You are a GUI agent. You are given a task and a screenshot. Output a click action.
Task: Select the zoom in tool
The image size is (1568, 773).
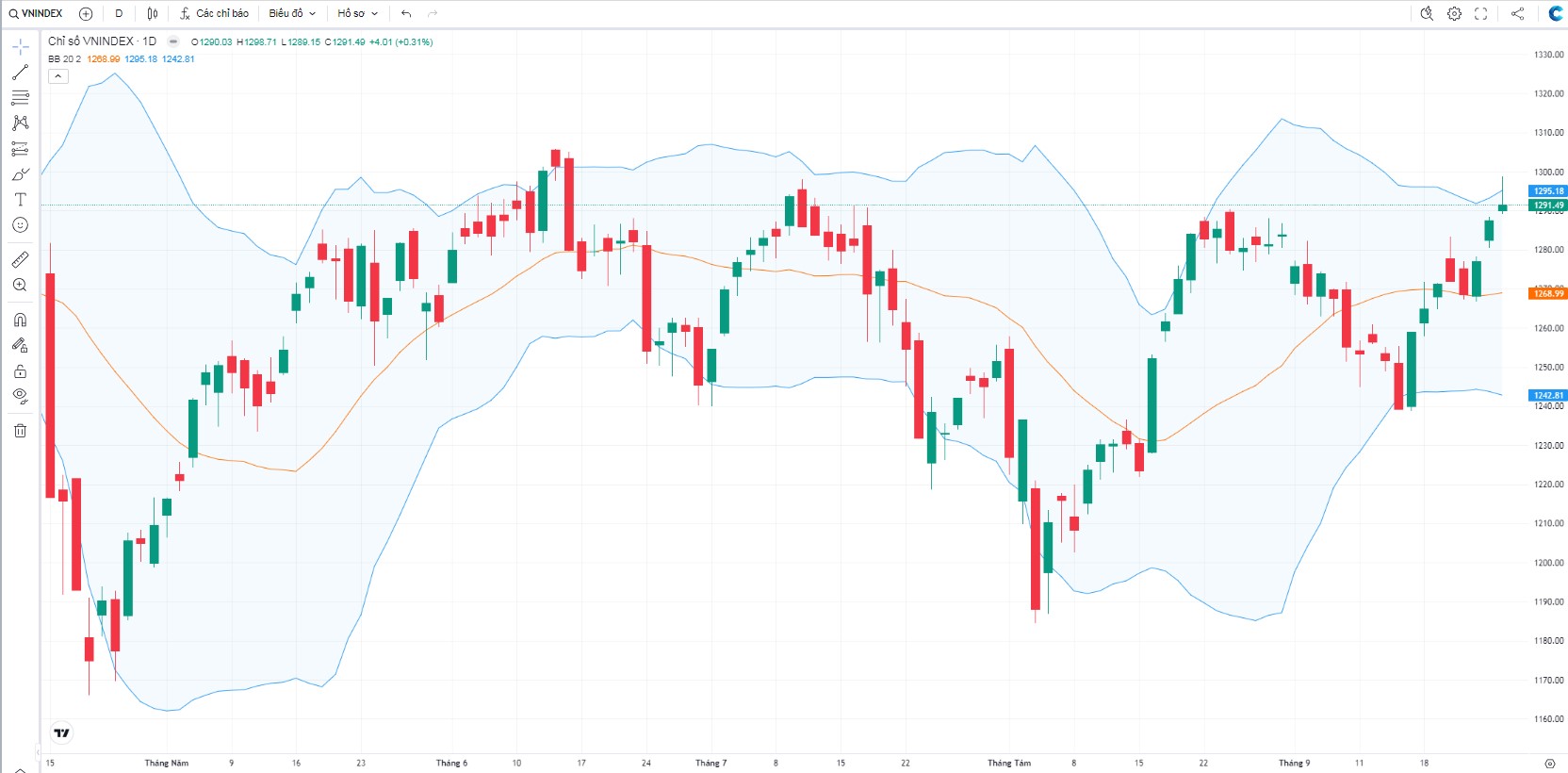coord(20,285)
